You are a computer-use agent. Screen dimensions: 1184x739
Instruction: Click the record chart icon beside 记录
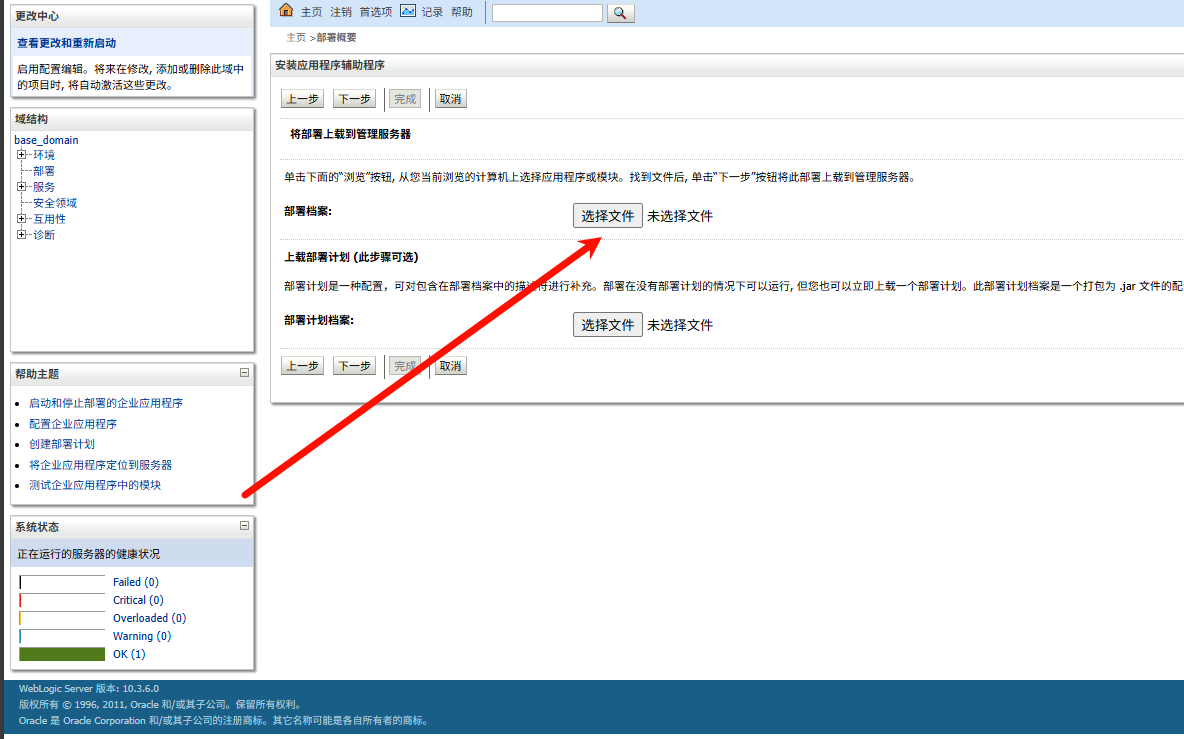pos(407,11)
